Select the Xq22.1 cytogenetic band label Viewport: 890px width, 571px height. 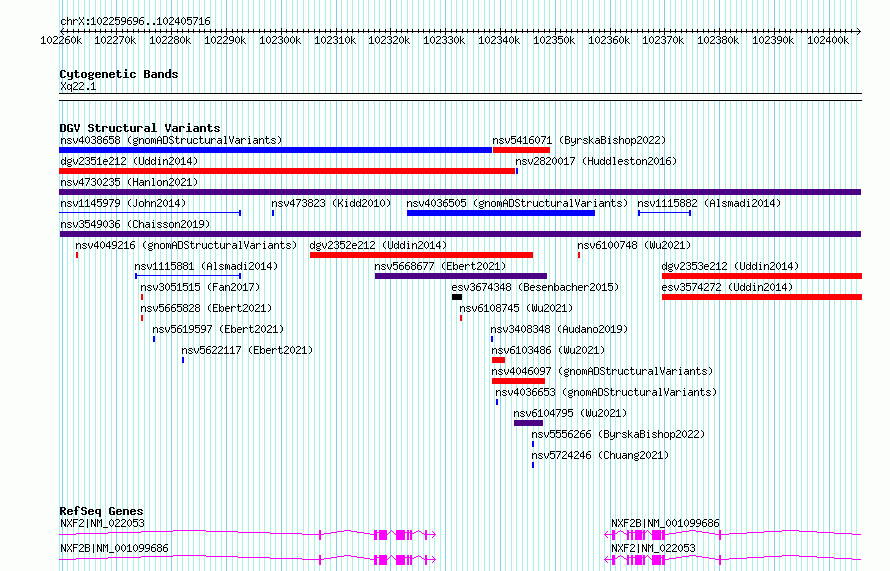78,86
